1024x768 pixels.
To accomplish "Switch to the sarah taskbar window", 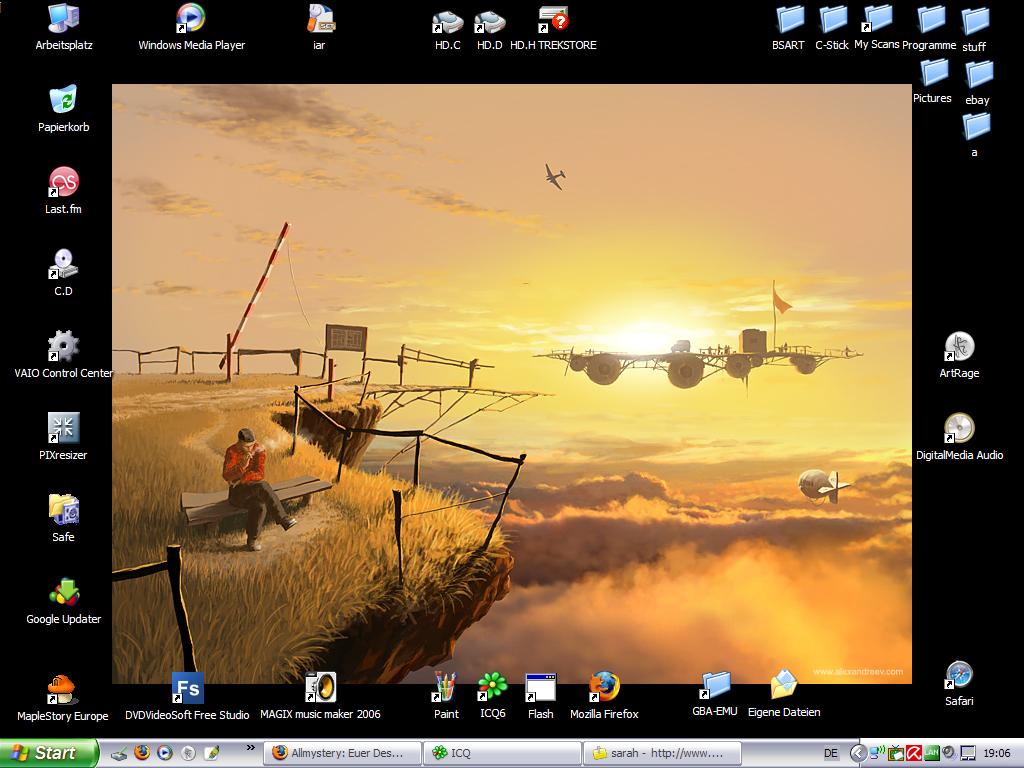I will [662, 753].
